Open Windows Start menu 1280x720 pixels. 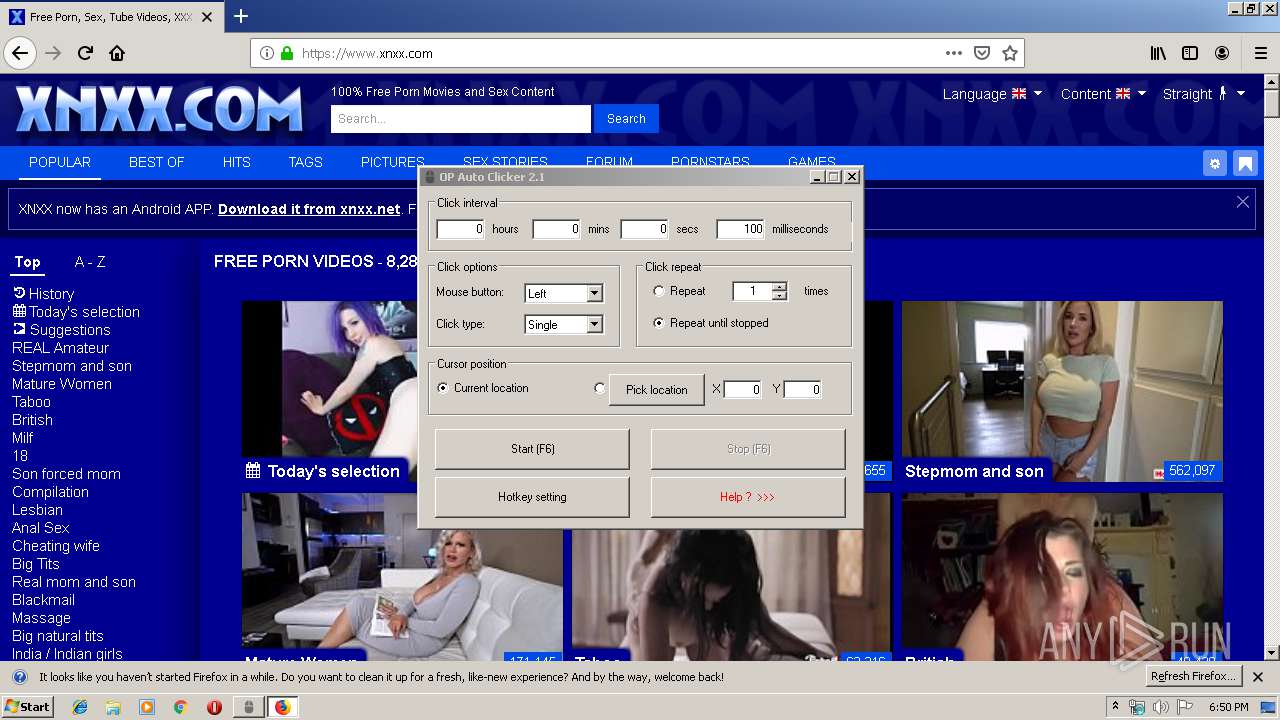pos(27,707)
